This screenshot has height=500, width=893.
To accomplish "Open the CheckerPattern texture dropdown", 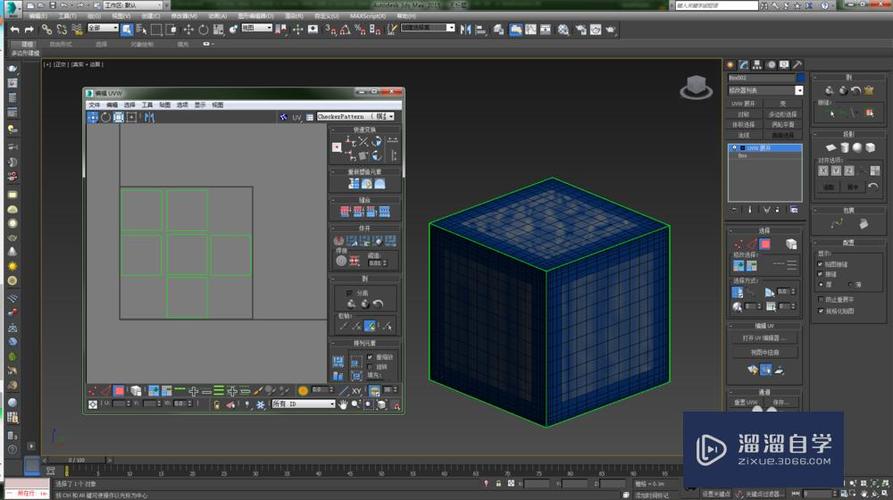I will 391,116.
